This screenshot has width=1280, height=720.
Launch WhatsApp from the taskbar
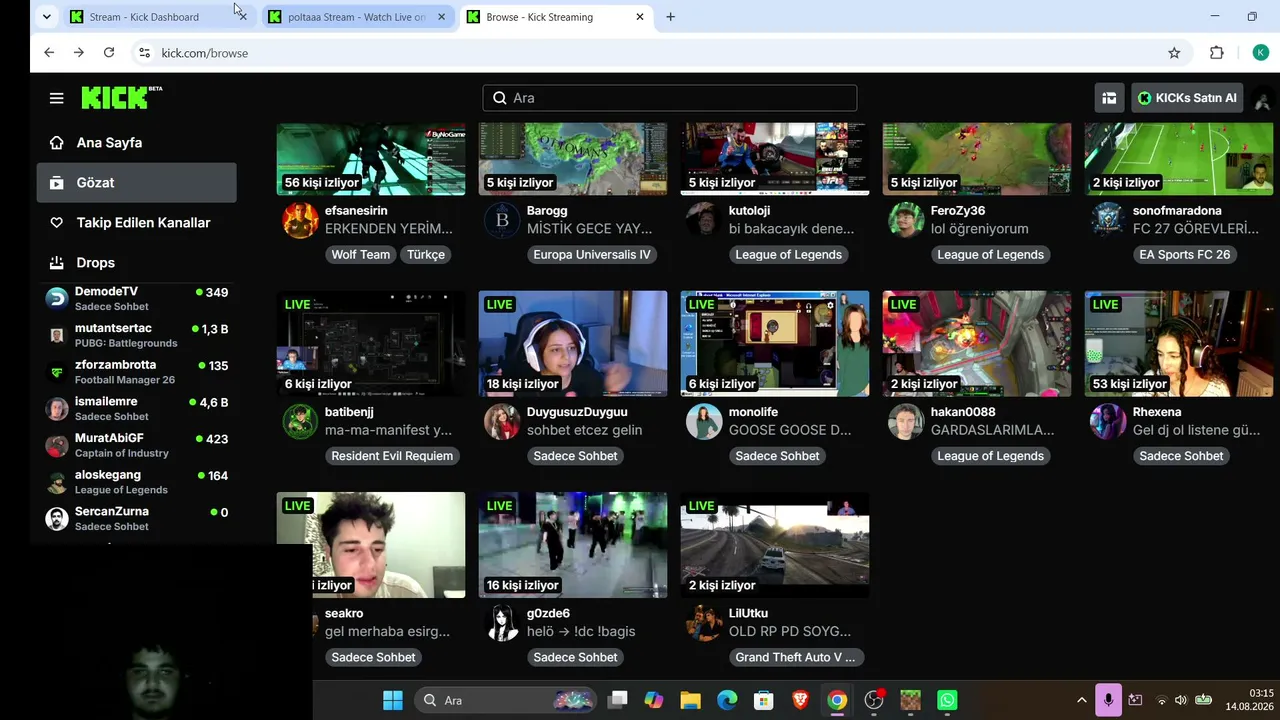947,700
